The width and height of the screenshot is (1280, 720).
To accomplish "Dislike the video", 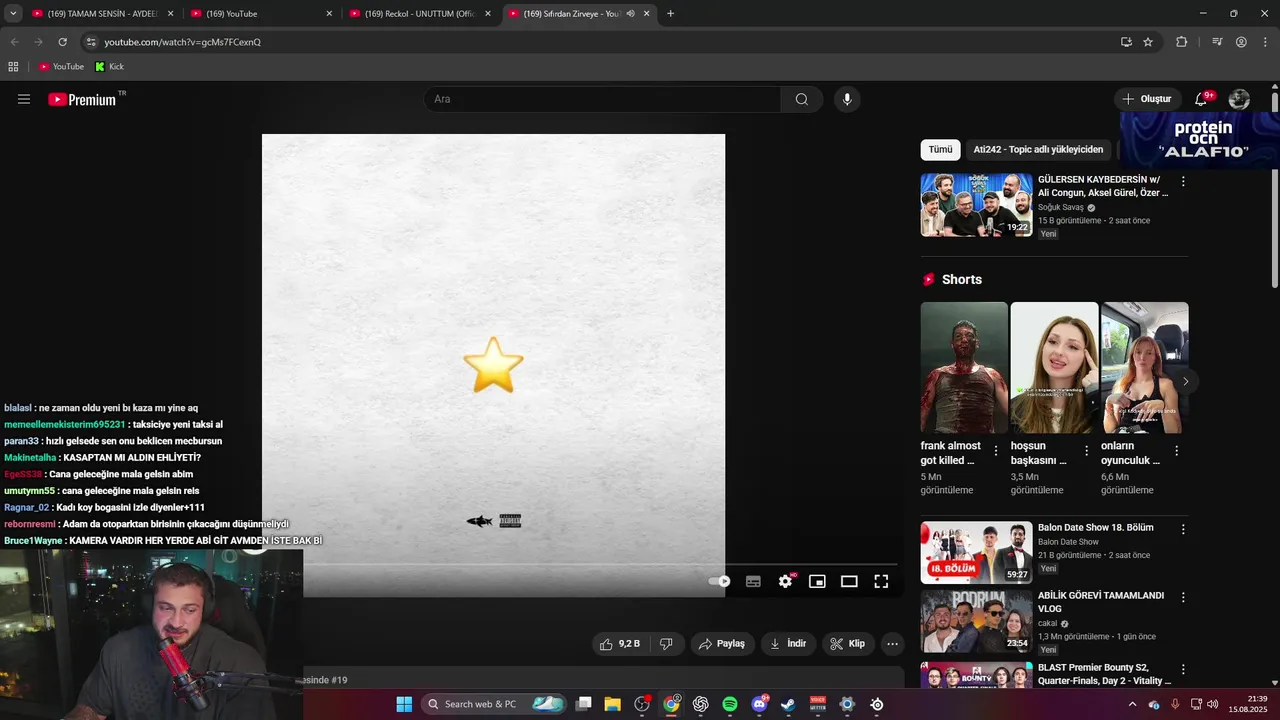I will [666, 644].
